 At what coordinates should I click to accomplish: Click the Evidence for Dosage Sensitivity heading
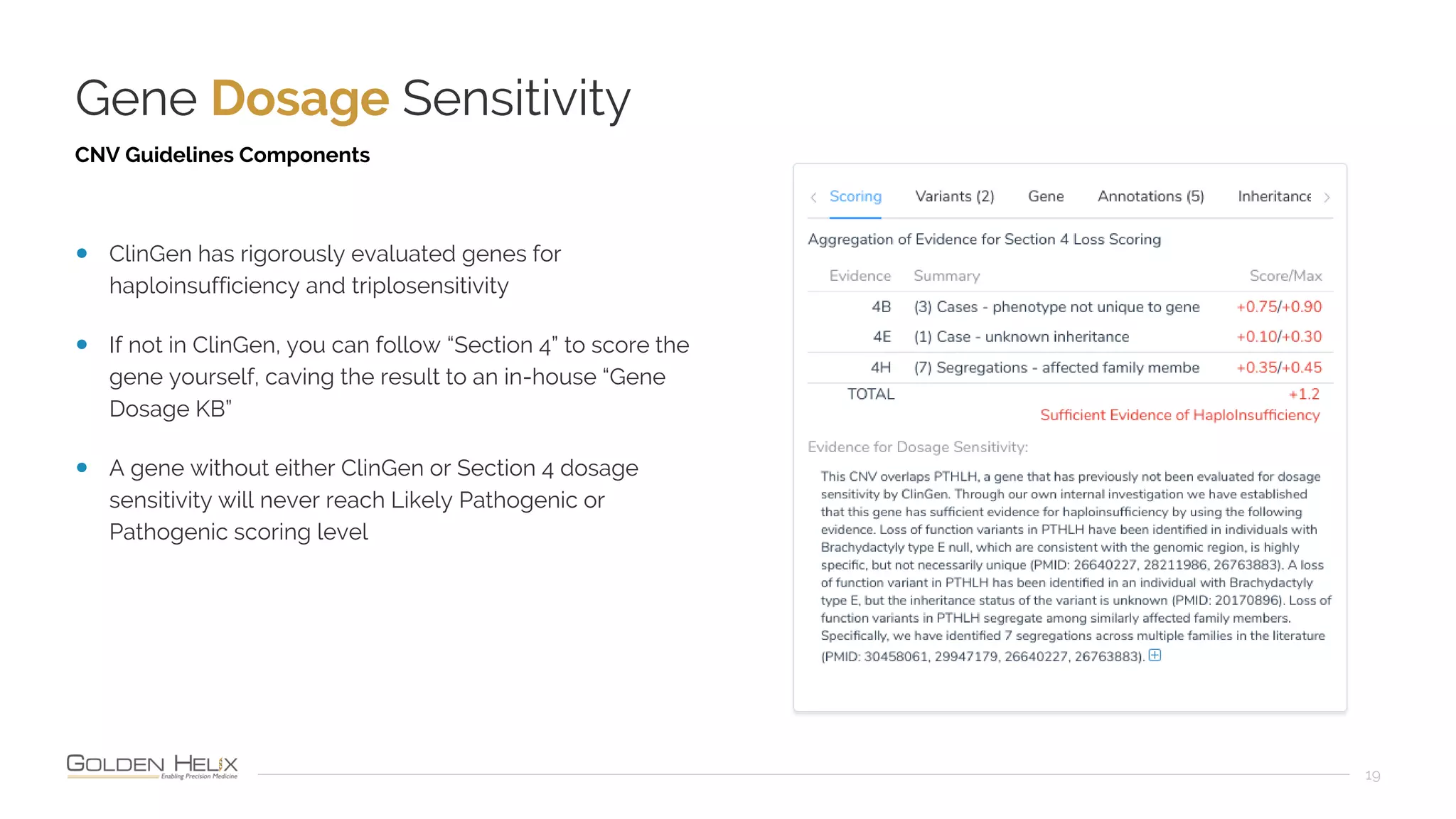[x=917, y=447]
